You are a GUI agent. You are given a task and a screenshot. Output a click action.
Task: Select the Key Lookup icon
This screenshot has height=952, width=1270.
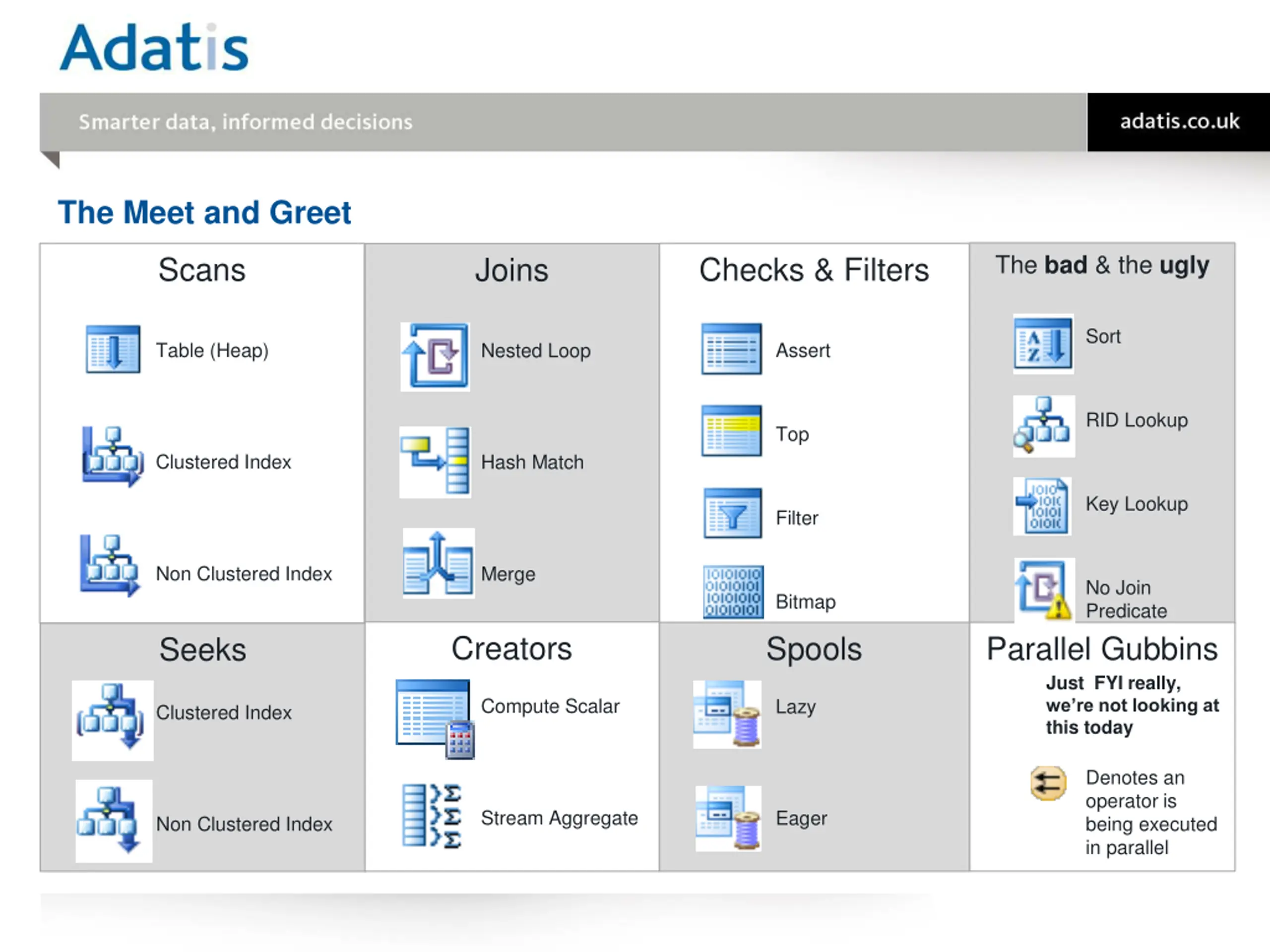pos(1042,506)
